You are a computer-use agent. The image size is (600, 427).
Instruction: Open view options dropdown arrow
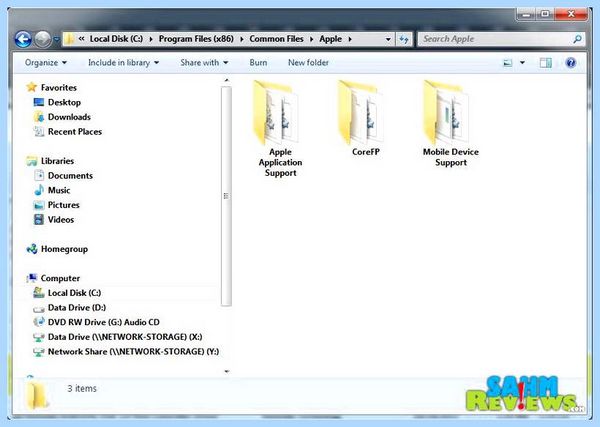[522, 63]
